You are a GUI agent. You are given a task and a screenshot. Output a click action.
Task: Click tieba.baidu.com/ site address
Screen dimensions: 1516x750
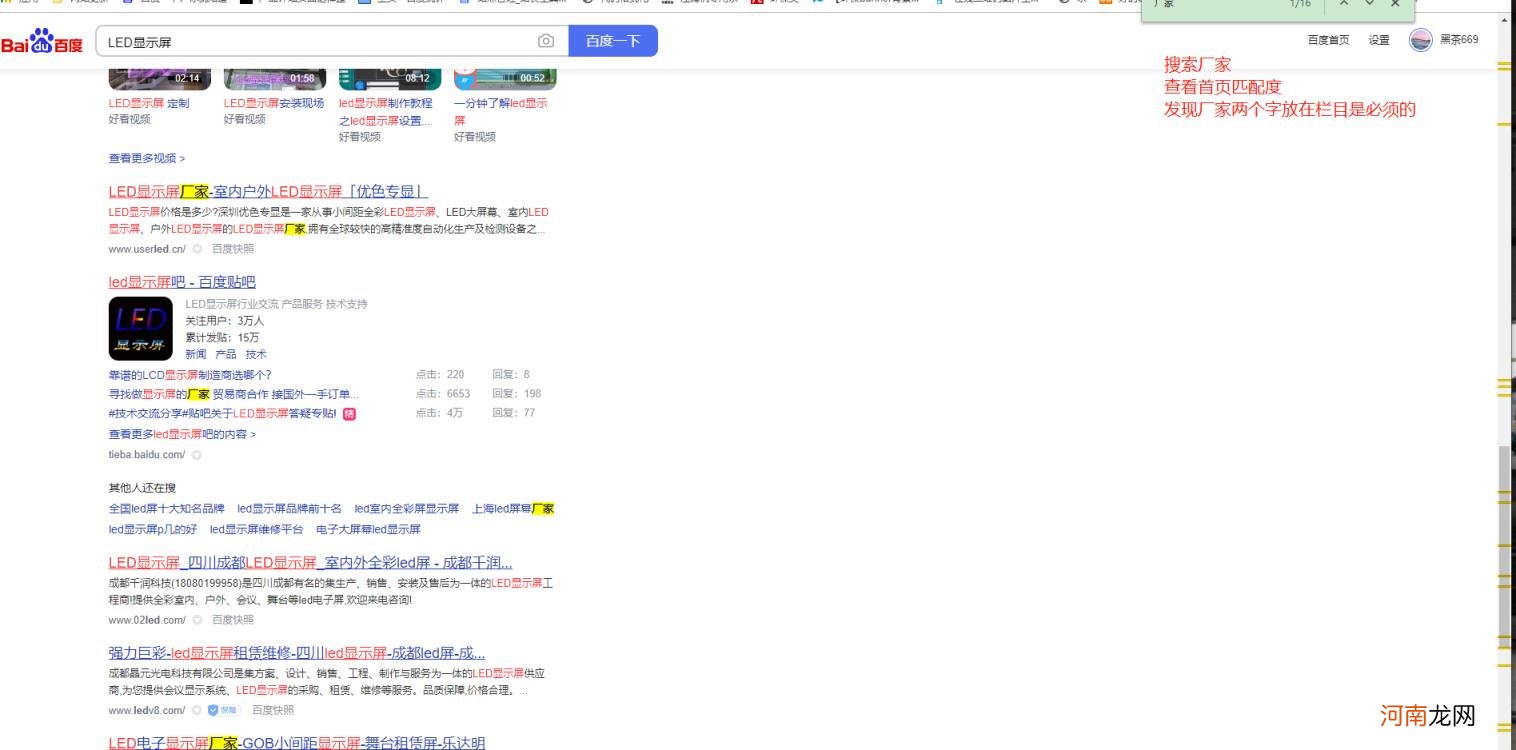(147, 455)
